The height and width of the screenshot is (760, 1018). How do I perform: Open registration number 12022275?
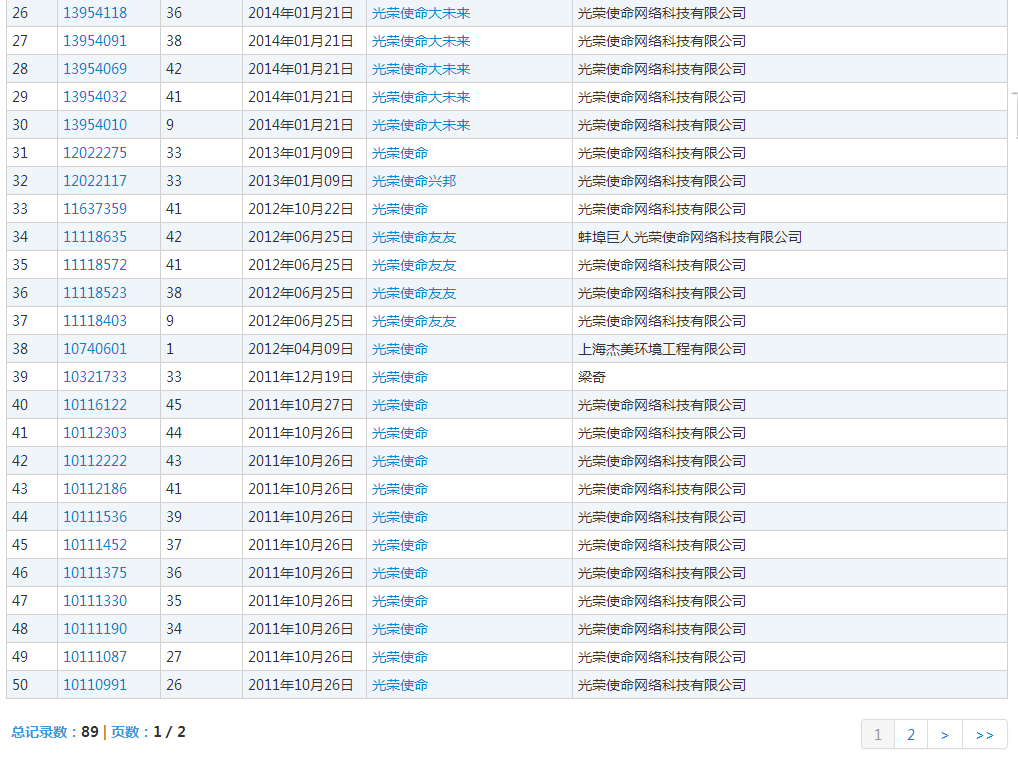95,153
